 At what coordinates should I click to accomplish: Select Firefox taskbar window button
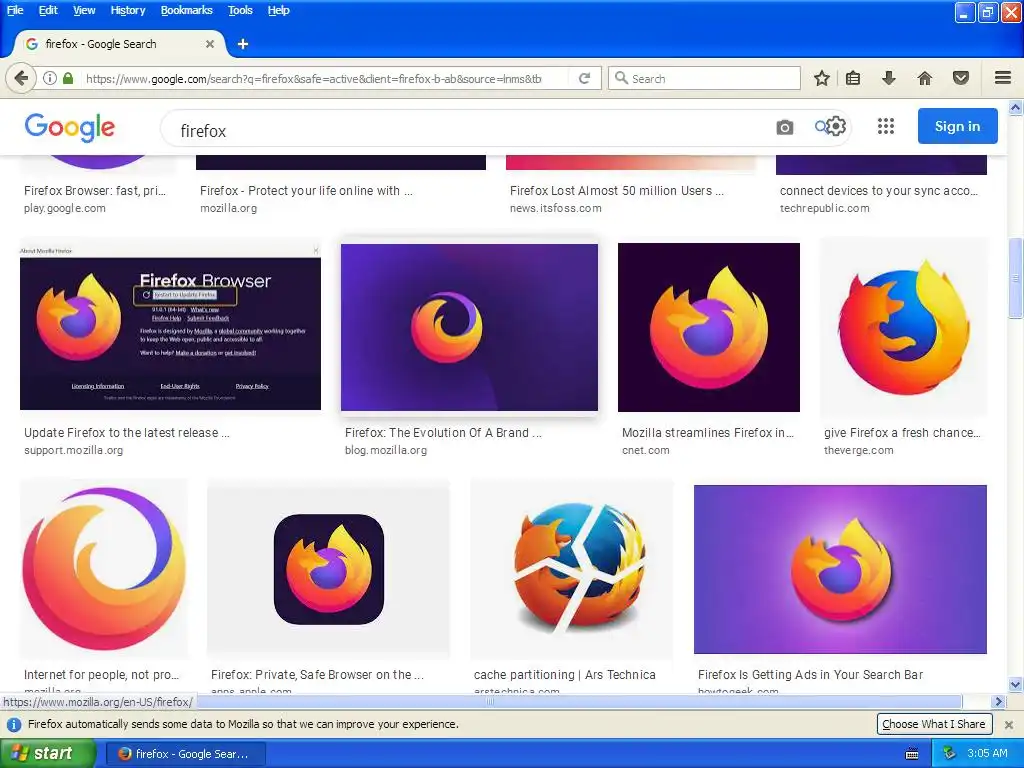point(185,754)
